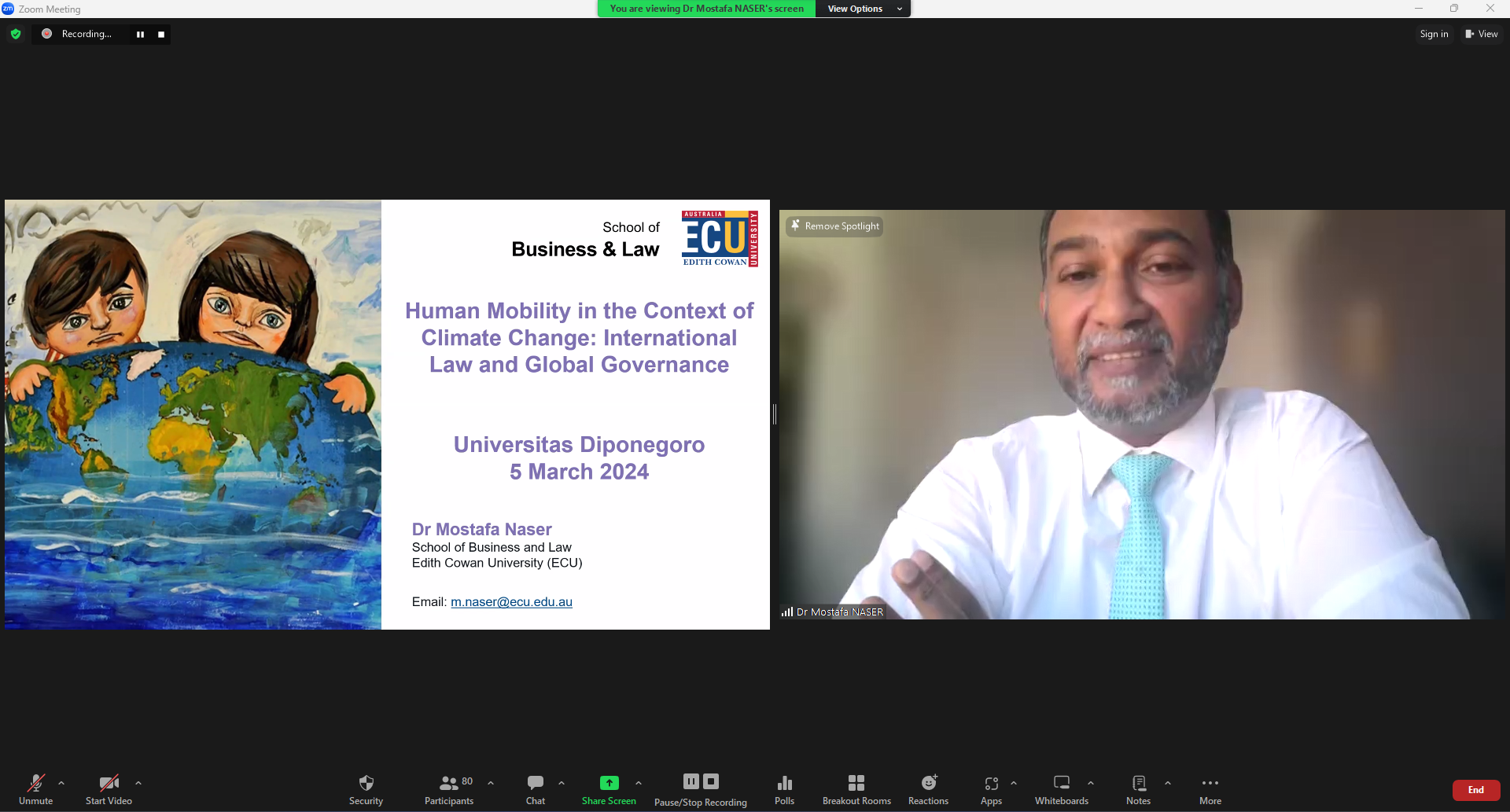Open the View layout menu
This screenshot has height=812, width=1510.
[1481, 34]
